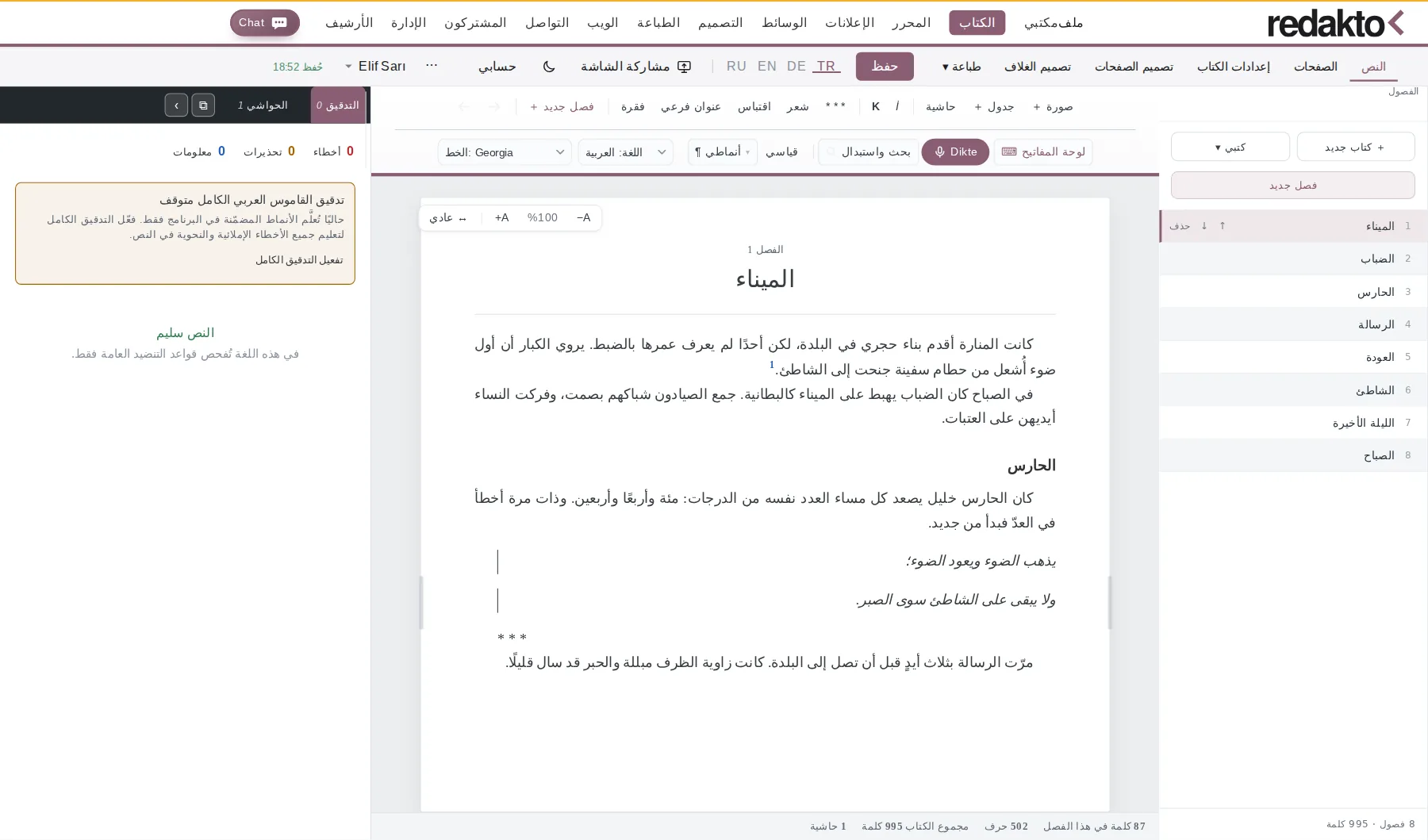
Task: Toggle page width عادي
Action: tap(447, 217)
